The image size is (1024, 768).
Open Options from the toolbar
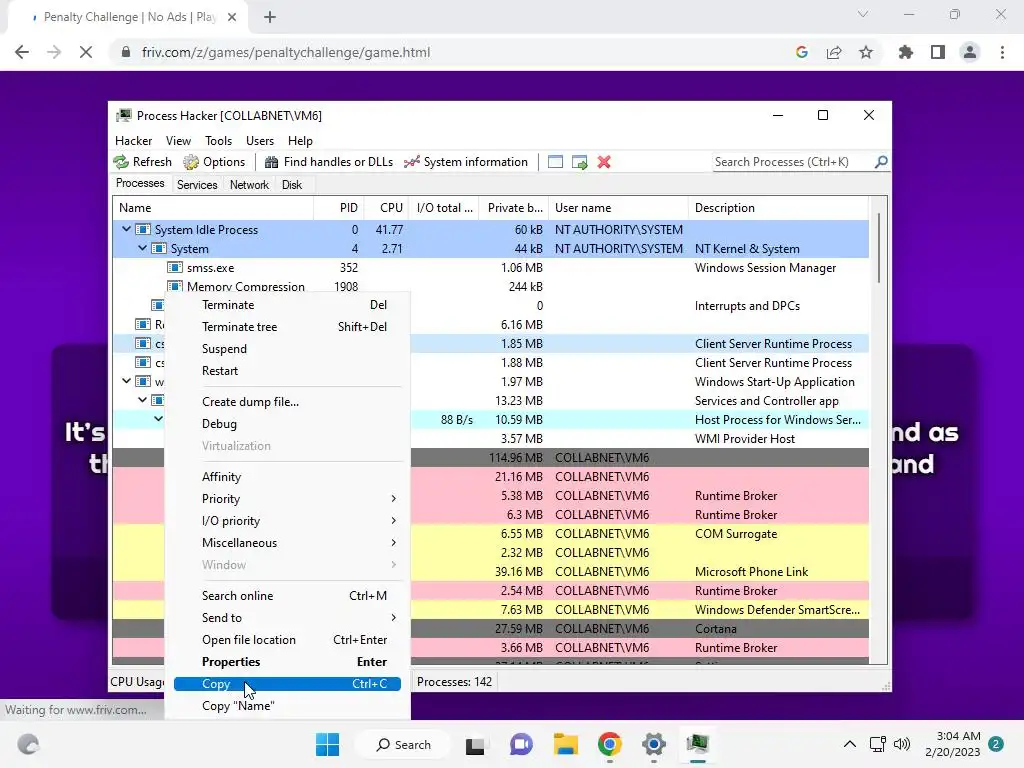click(214, 162)
